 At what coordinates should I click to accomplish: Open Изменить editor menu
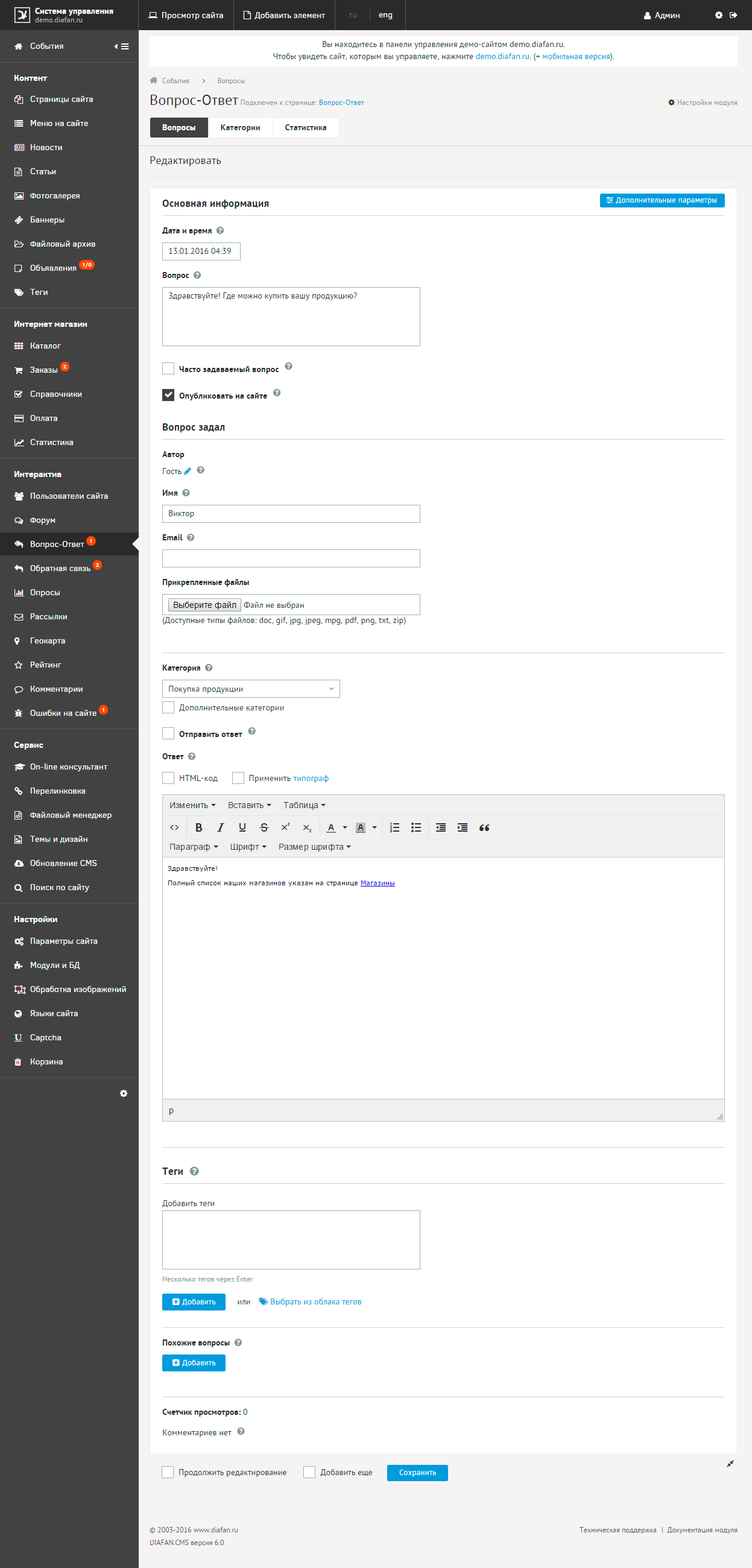[x=192, y=805]
